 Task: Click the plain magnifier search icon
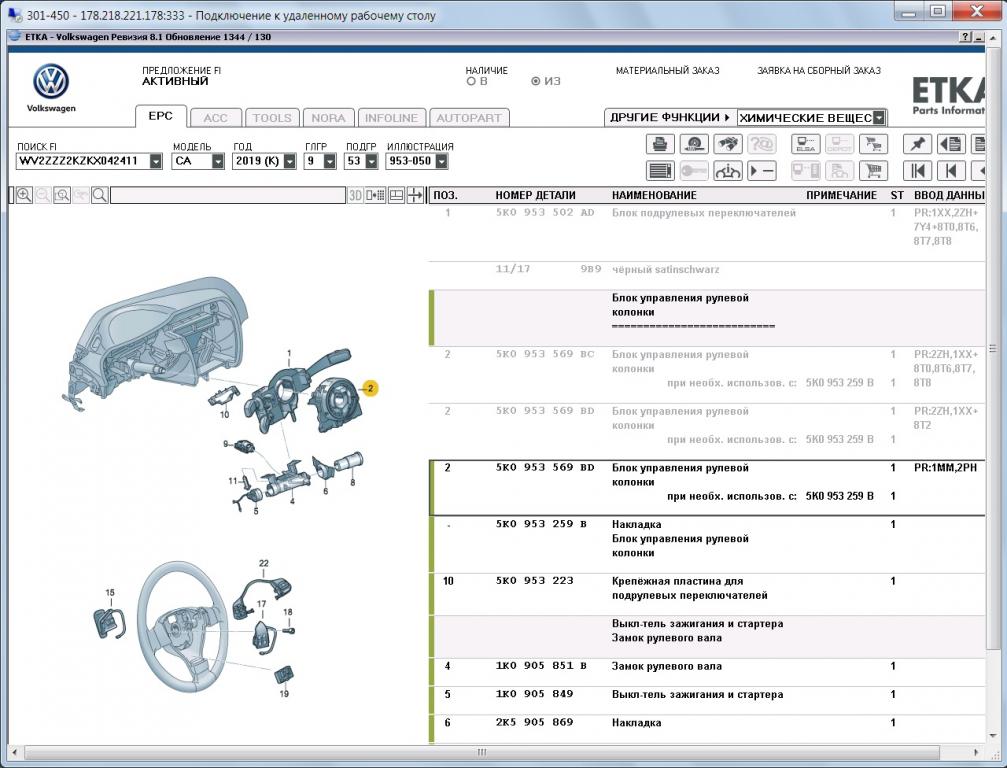100,195
